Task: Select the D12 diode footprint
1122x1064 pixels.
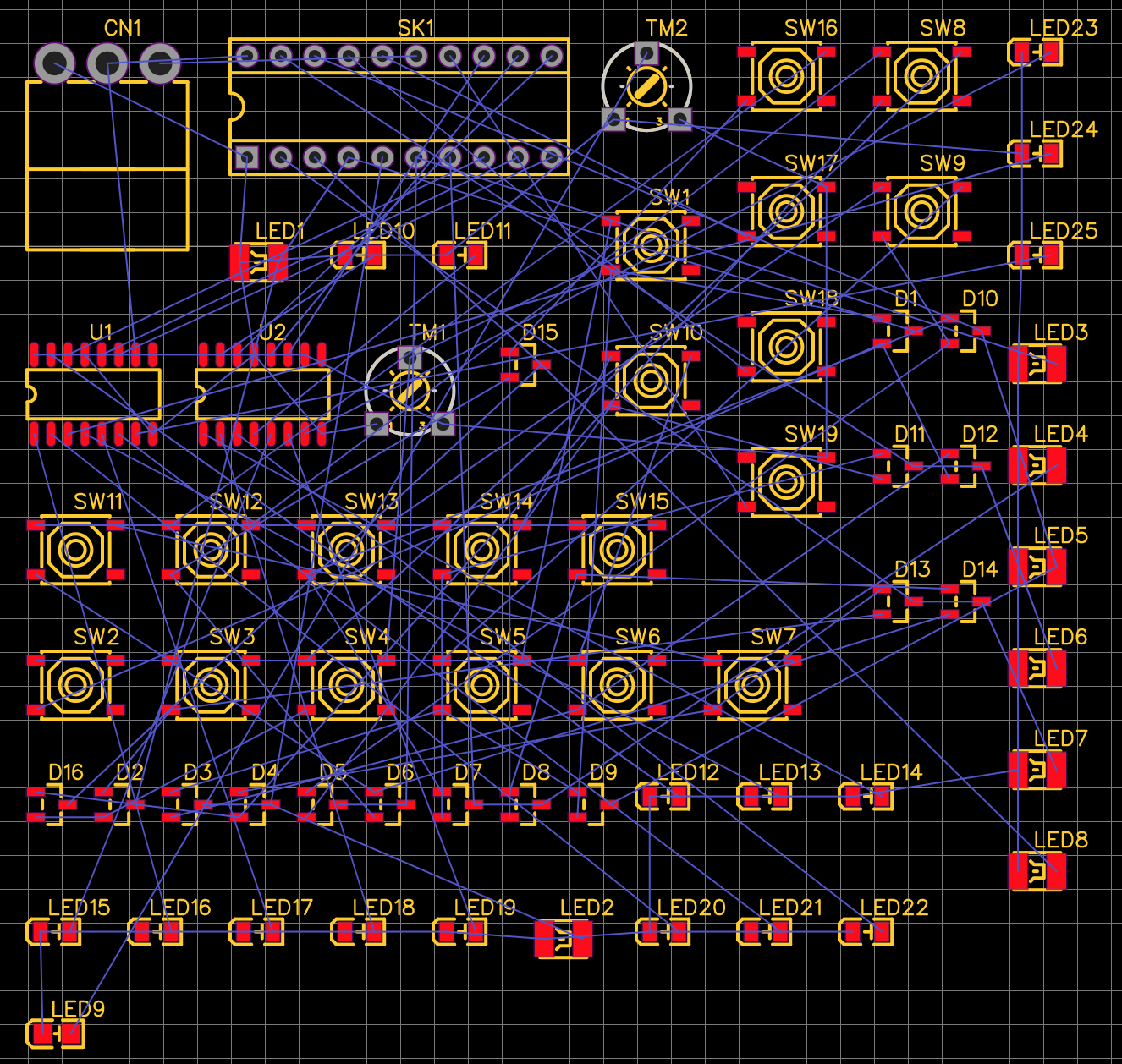Action: tap(965, 467)
